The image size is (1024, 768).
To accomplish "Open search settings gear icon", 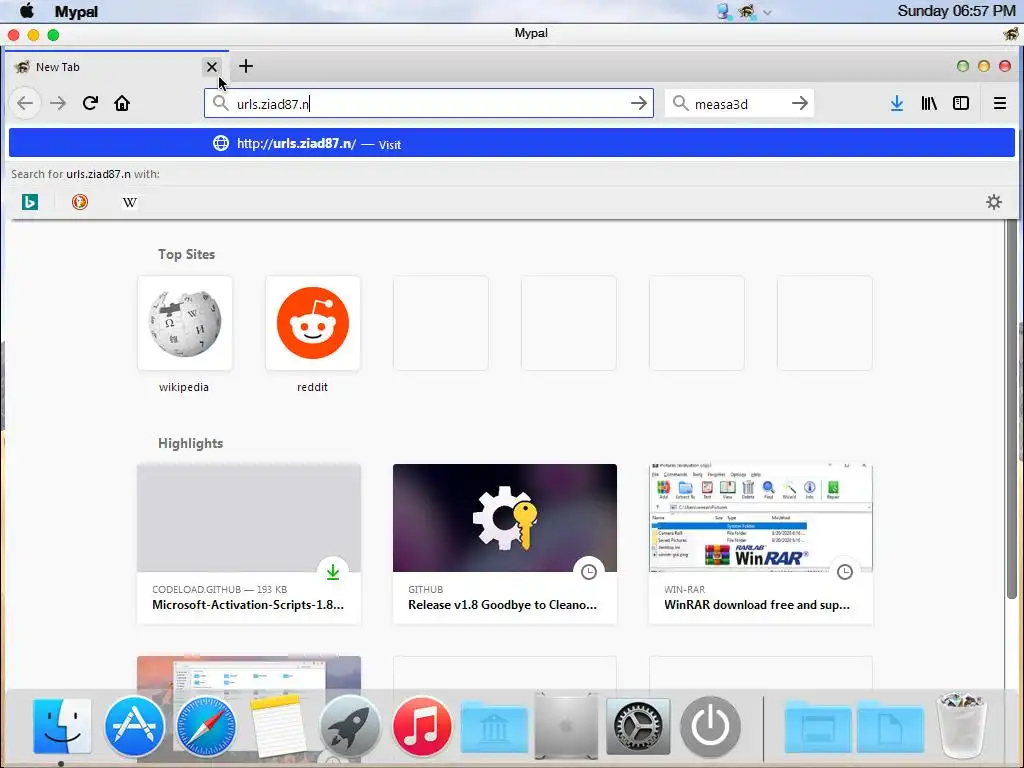I will tap(993, 202).
